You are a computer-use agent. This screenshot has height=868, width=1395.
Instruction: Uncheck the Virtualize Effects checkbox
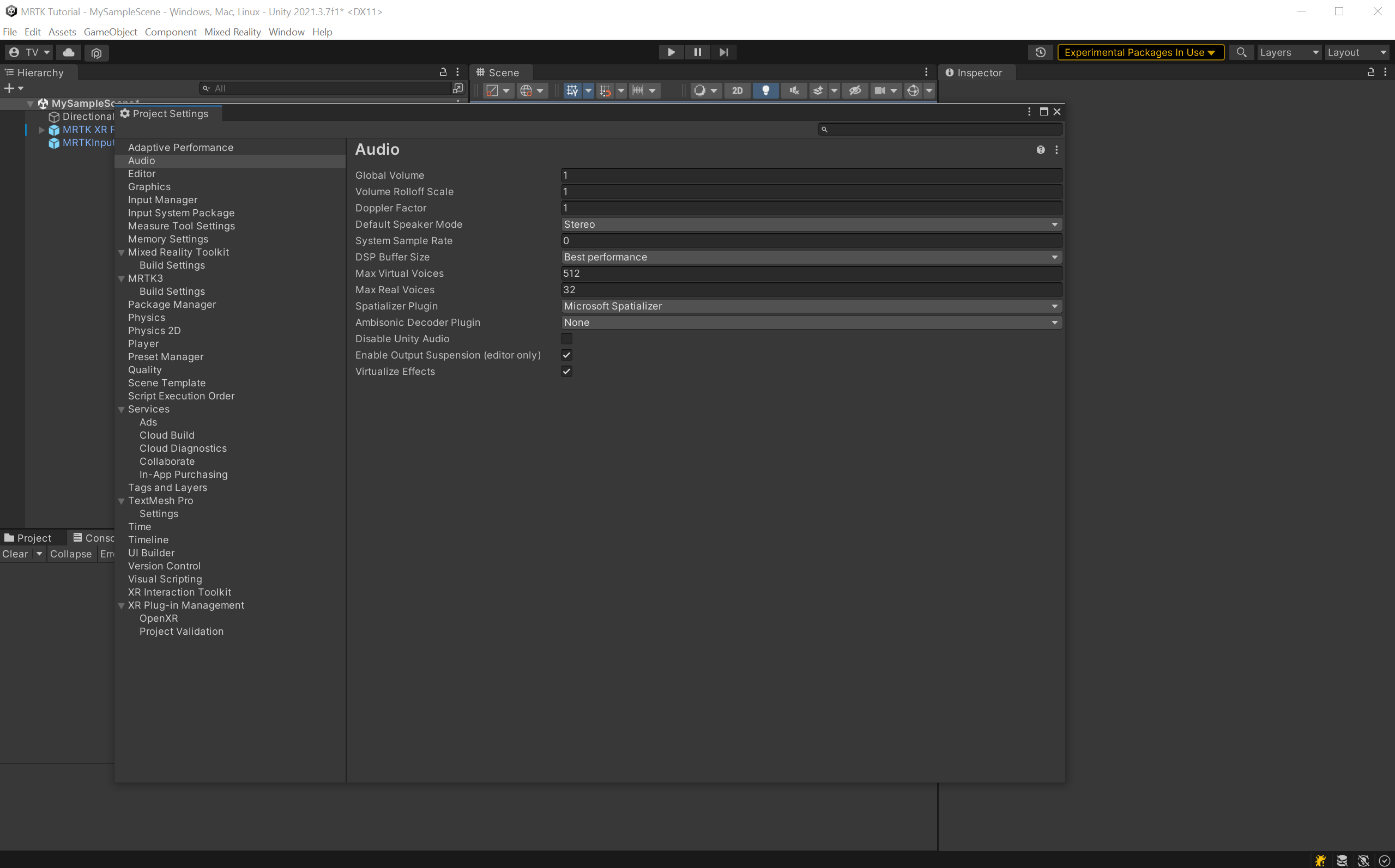click(566, 372)
